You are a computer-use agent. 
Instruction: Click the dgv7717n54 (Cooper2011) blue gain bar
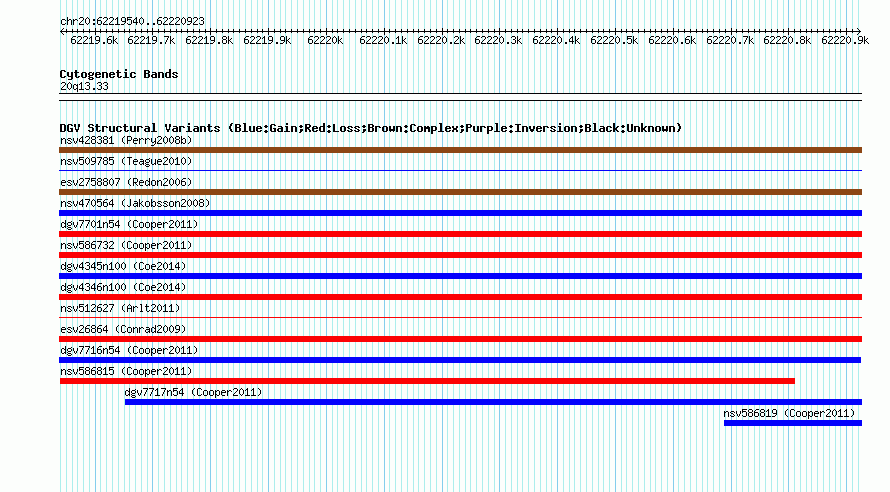[493, 402]
